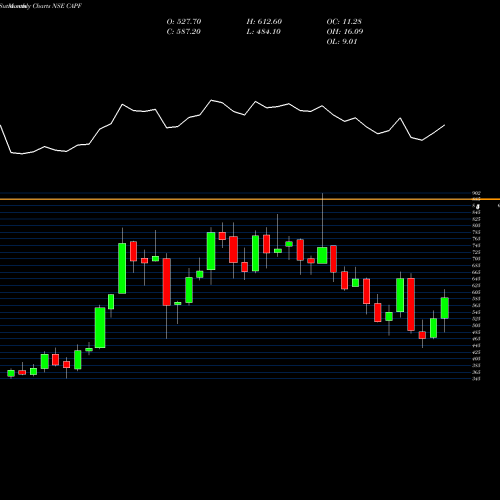The image size is (500, 500).
Task: Select the low value 'L: 484.10'
Action: pyautogui.click(x=263, y=32)
